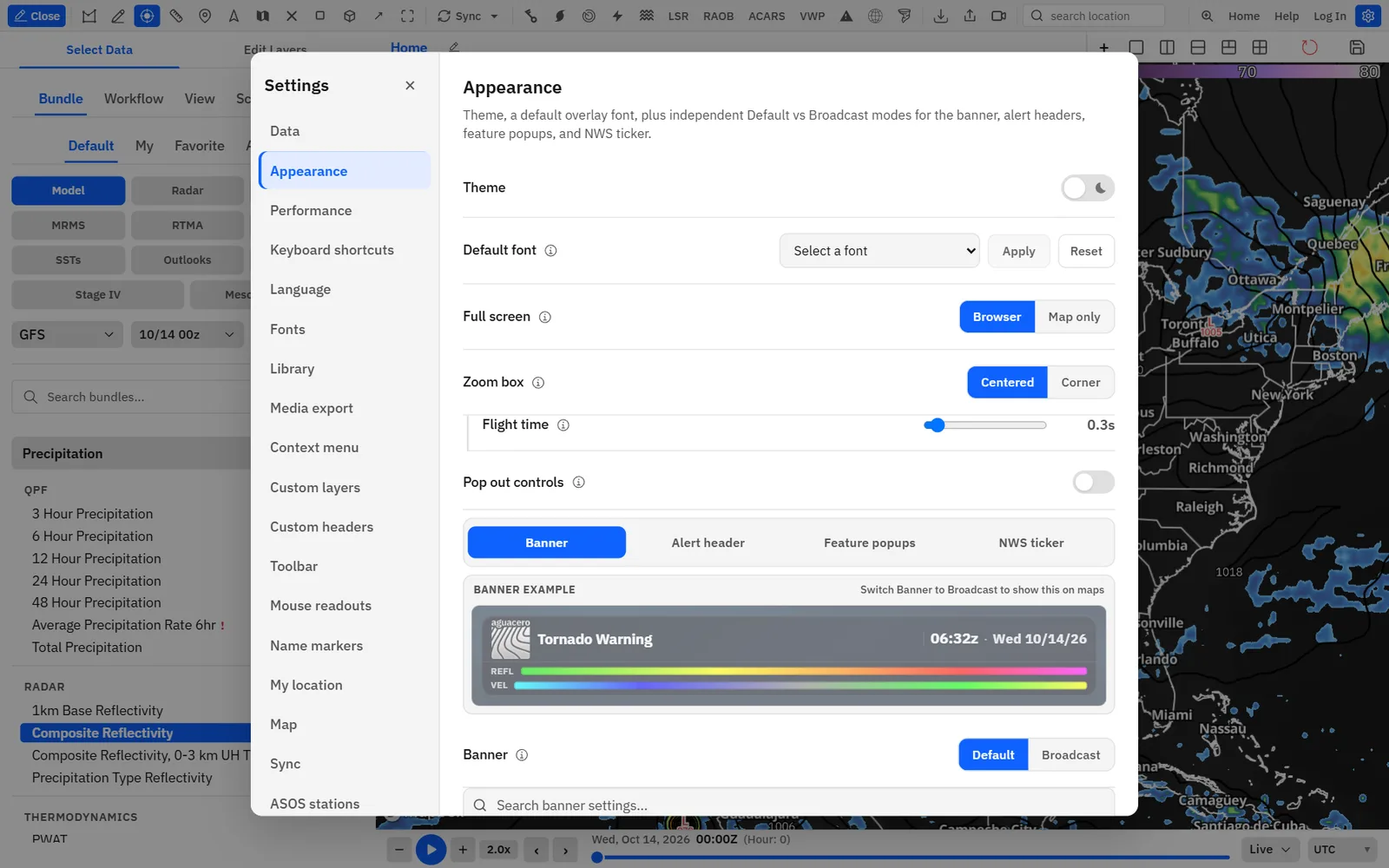Screen dimensions: 1389x868
Task: Click the warning triangle alerts icon
Action: point(846,16)
